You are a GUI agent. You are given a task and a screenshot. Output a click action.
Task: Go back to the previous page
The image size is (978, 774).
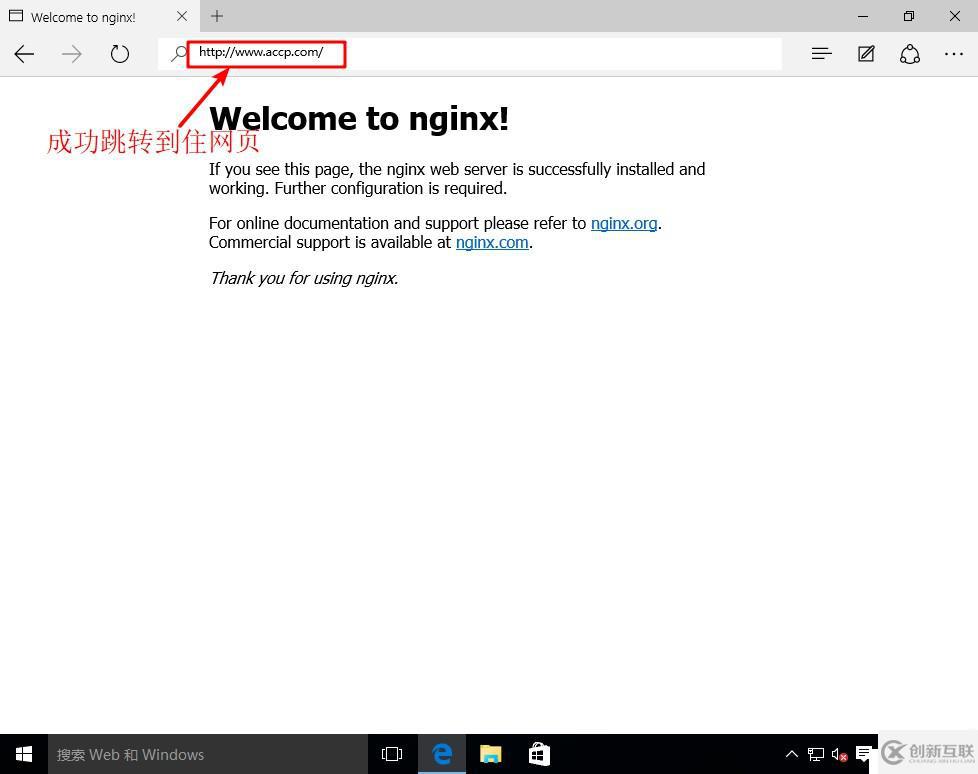[x=24, y=54]
